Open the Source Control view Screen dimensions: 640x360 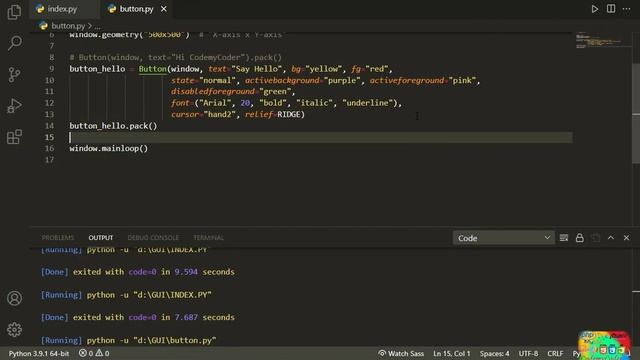(14, 74)
